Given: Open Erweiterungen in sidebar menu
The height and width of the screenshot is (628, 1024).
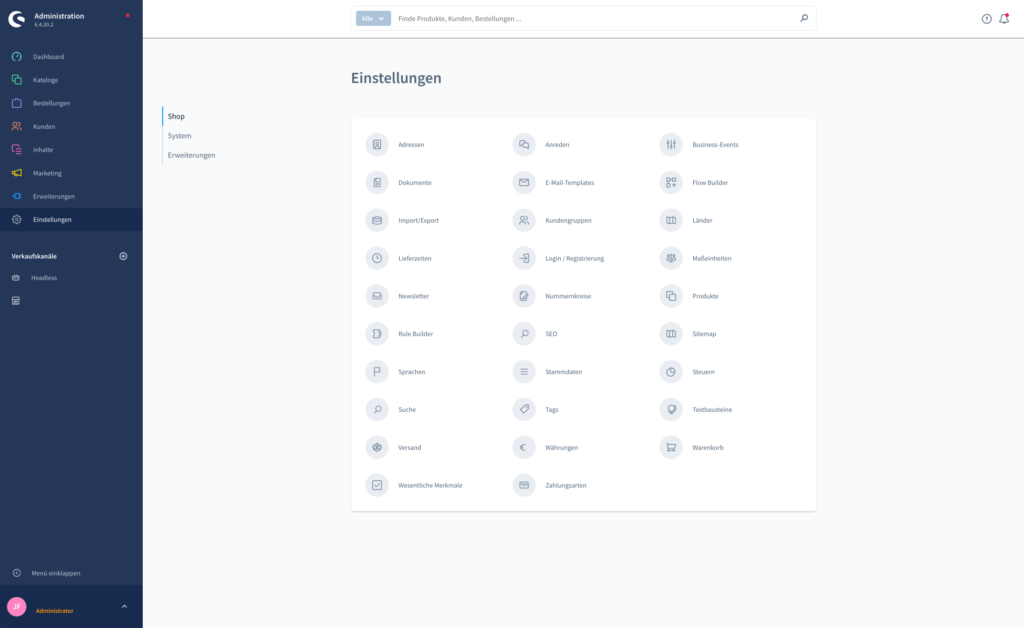Looking at the screenshot, I should (71, 196).
